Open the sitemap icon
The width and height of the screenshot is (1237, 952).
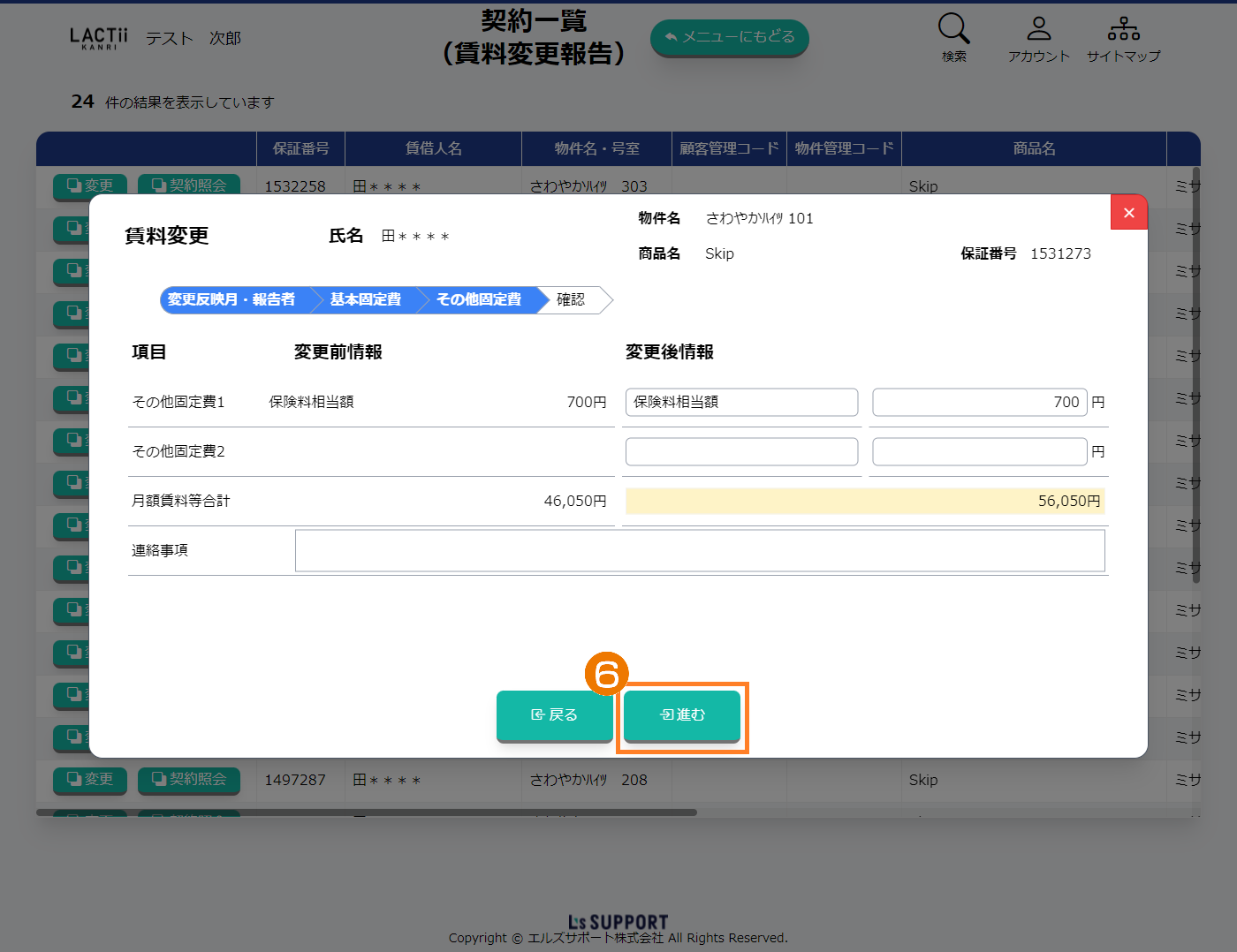(1123, 30)
